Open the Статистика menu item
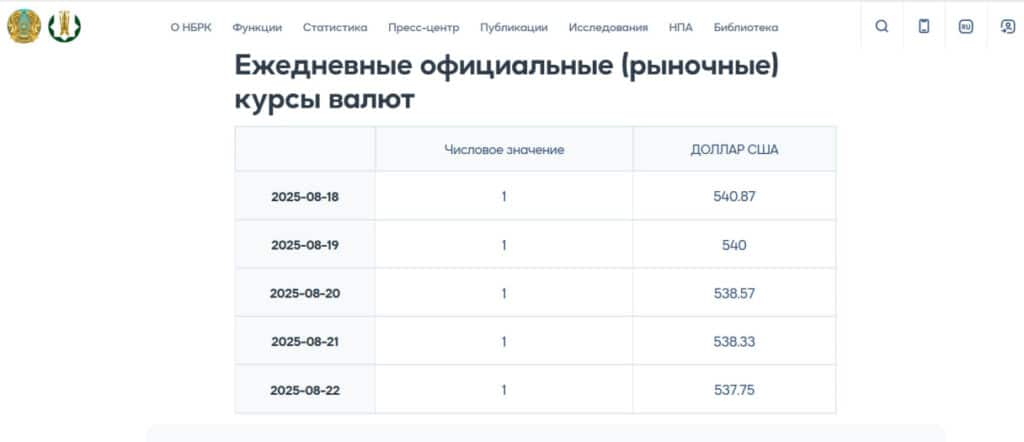The height and width of the screenshot is (442, 1024). tap(335, 27)
